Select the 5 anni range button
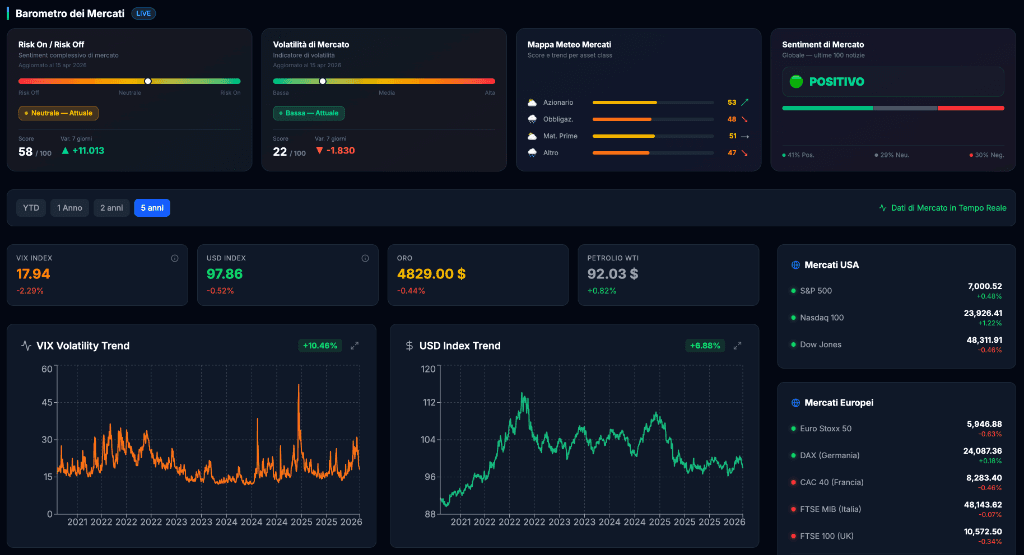Image resolution: width=1024 pixels, height=555 pixels. [x=152, y=208]
